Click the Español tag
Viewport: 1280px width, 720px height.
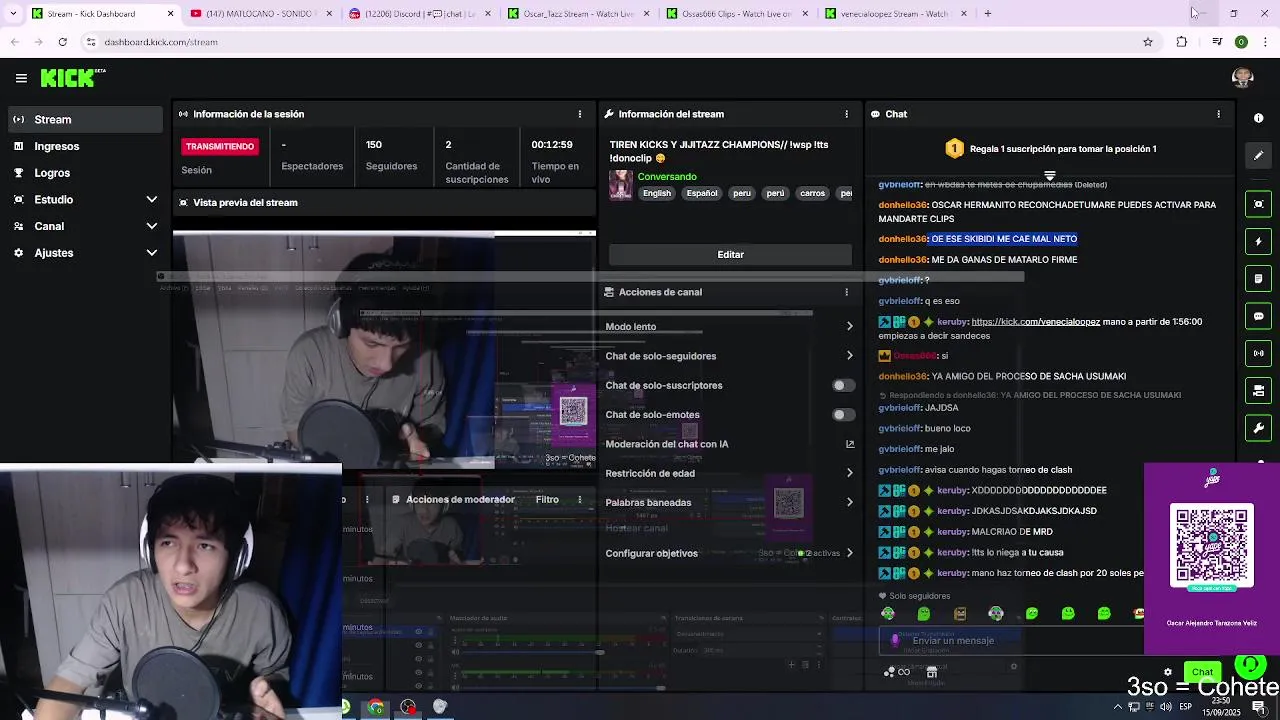pos(702,193)
